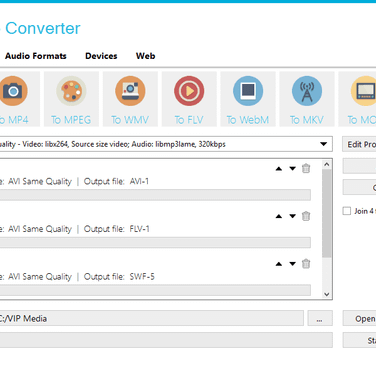Click the FLV-1 progress bar
This screenshot has height=376, width=376.
(x=155, y=243)
